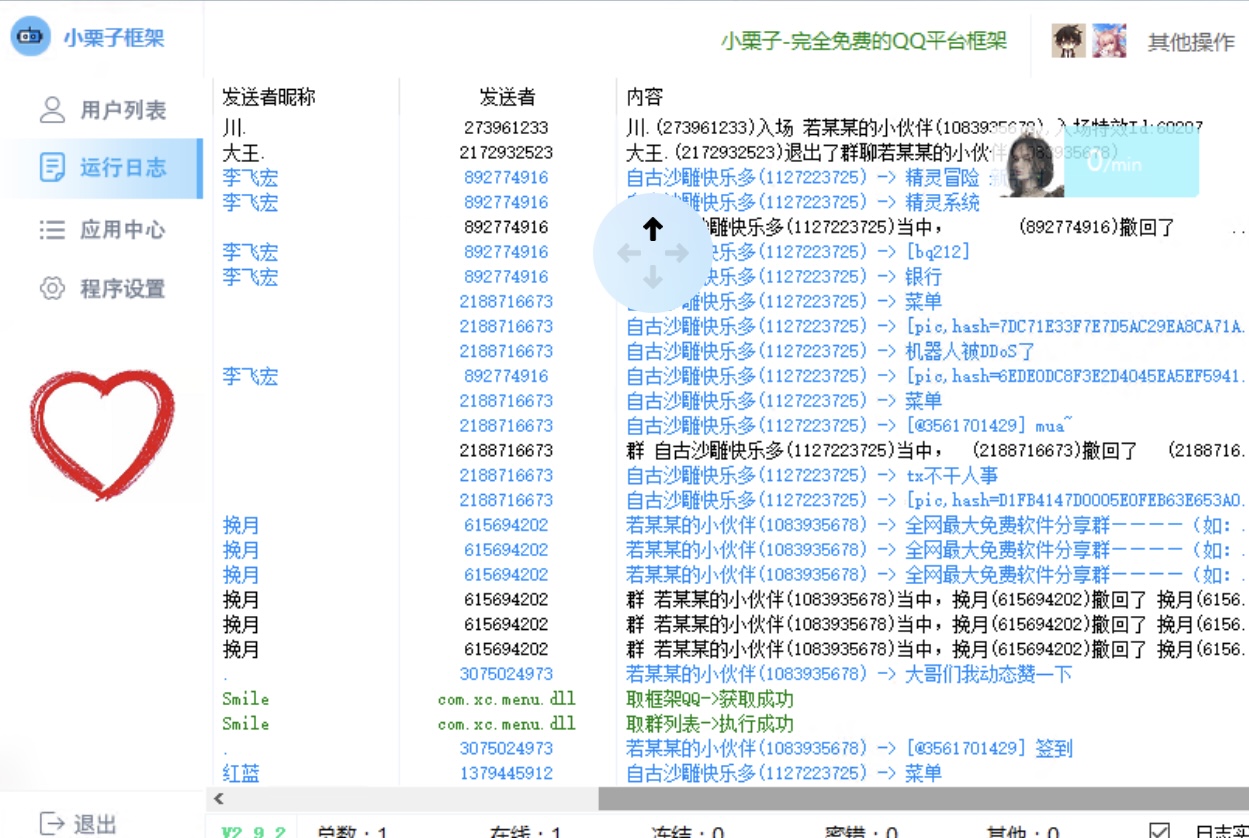
Task: Click the up arrow on the scroll overlay
Action: [652, 230]
